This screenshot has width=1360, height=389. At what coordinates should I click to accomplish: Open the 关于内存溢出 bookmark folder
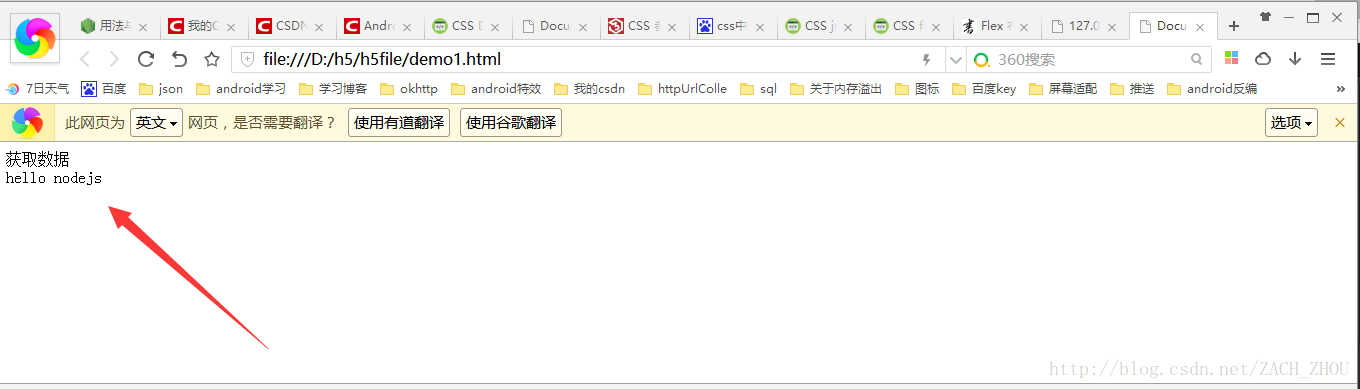point(836,89)
